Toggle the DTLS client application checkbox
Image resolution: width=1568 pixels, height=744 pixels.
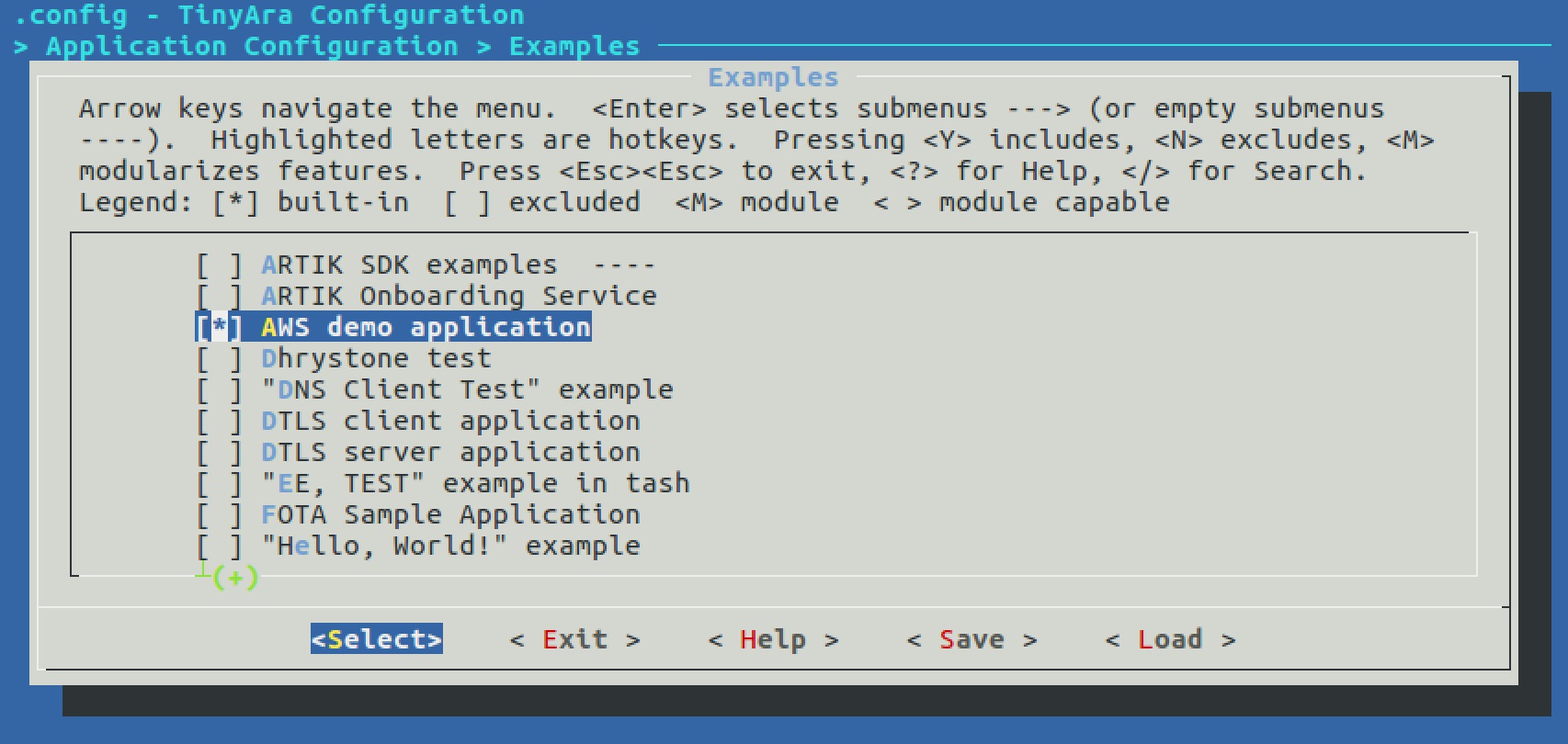coord(220,422)
